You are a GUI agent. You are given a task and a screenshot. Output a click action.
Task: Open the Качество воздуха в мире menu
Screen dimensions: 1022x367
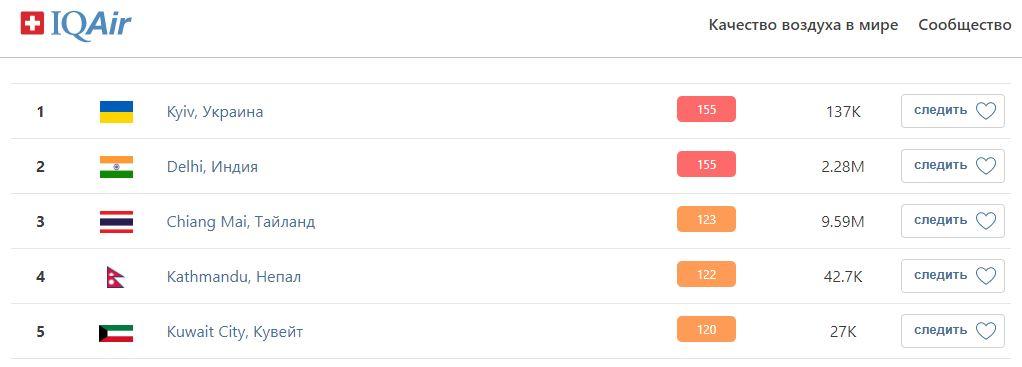coord(803,25)
